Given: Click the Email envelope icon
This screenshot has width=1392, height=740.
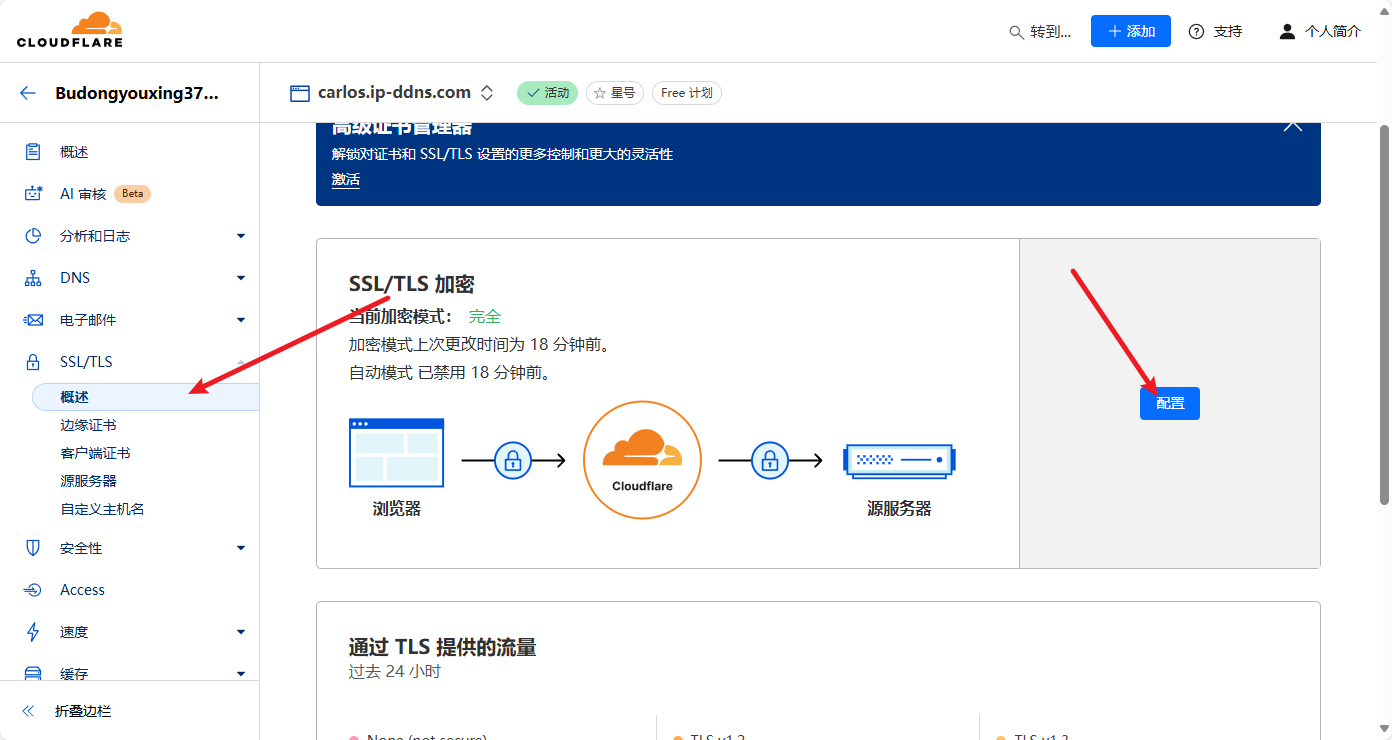Looking at the screenshot, I should pos(33,320).
